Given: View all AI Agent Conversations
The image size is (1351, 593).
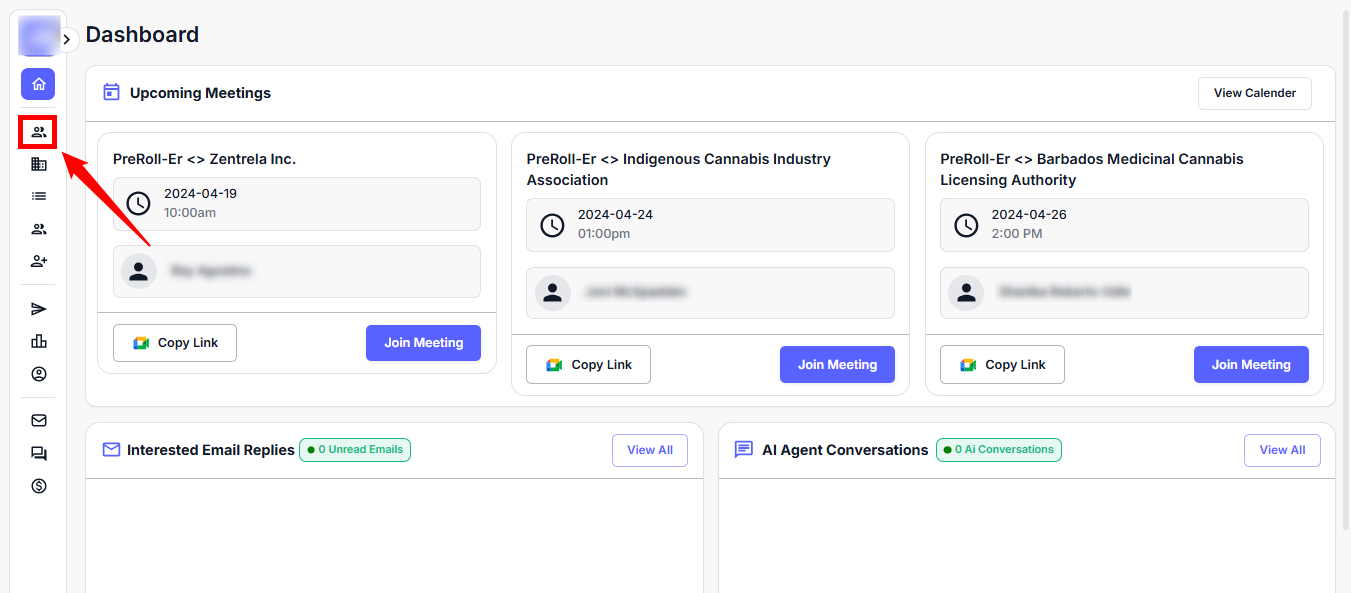Looking at the screenshot, I should 1282,450.
